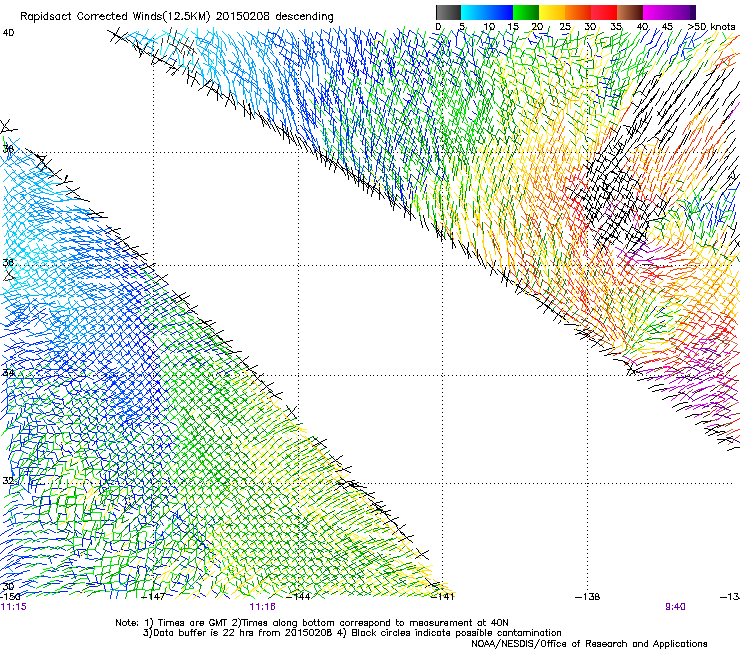This screenshot has height=650, width=740.
Task: Select the yellow 20–25 knot legend segment
Action: coord(552,12)
